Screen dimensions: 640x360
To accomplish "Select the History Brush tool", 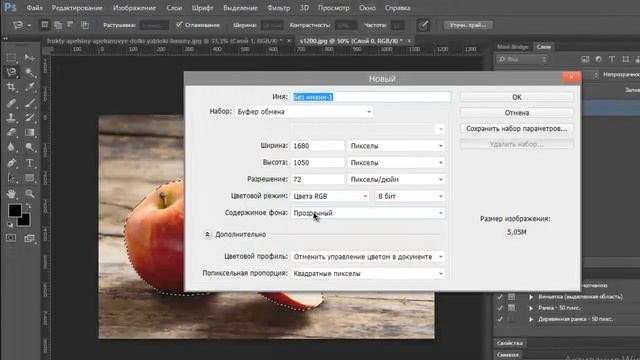I will point(30,118).
